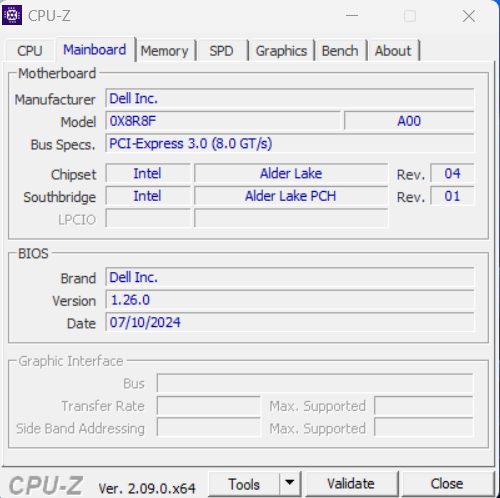
Task: Click the Close button at bottom
Action: click(x=447, y=484)
